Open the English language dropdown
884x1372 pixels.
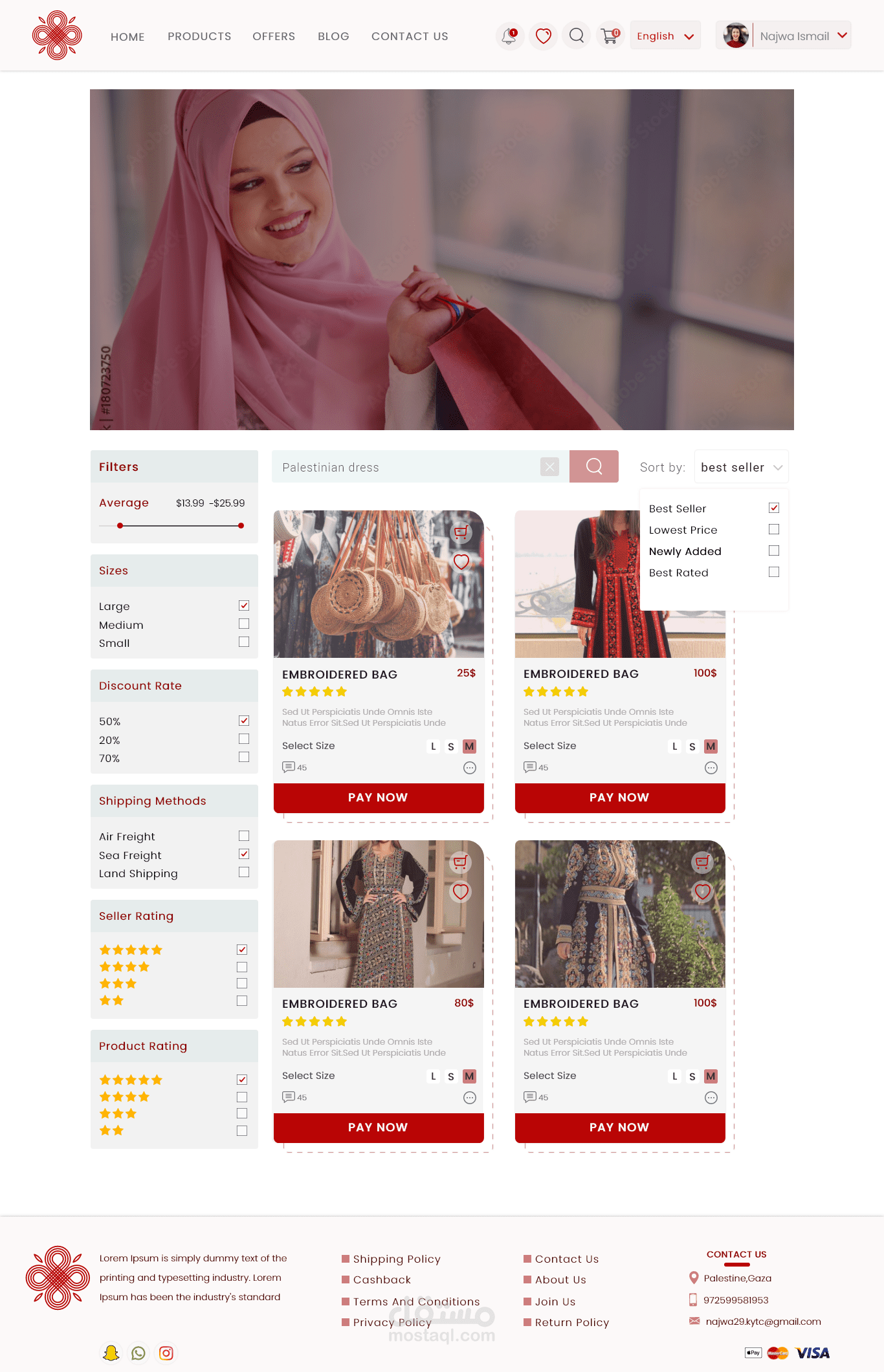[x=665, y=36]
